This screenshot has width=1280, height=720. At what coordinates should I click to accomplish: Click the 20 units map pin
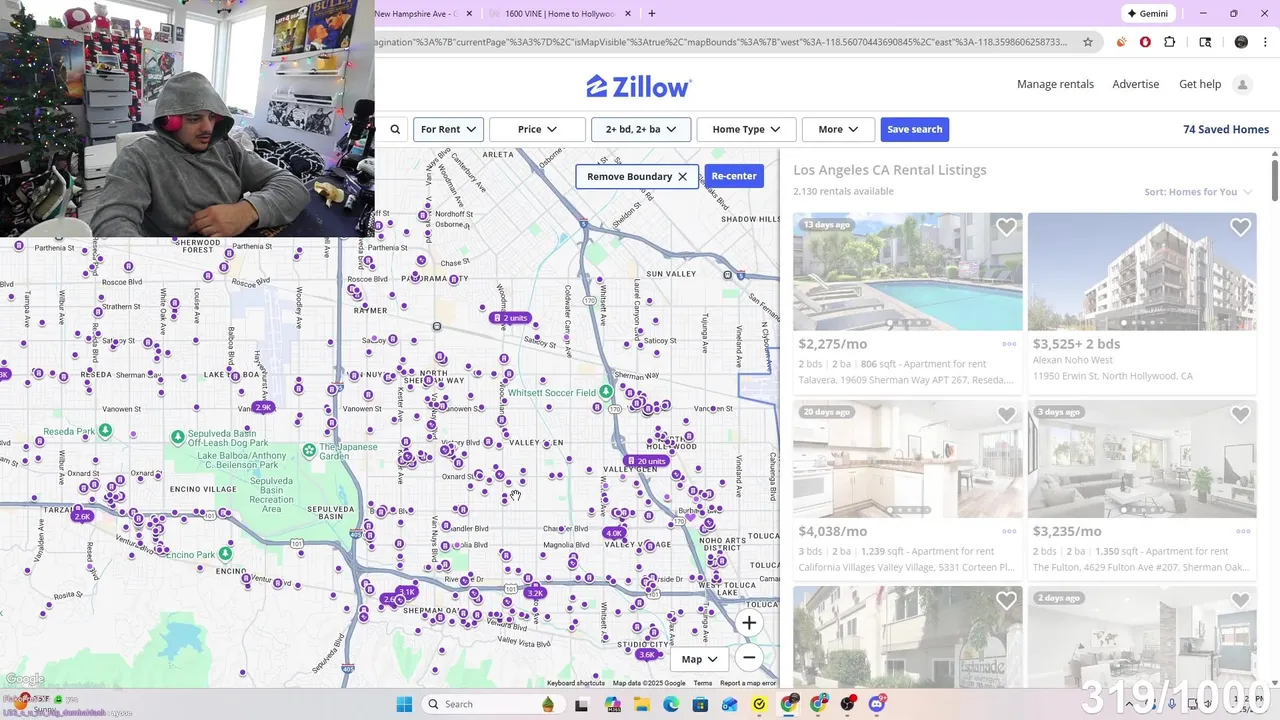[x=646, y=461]
